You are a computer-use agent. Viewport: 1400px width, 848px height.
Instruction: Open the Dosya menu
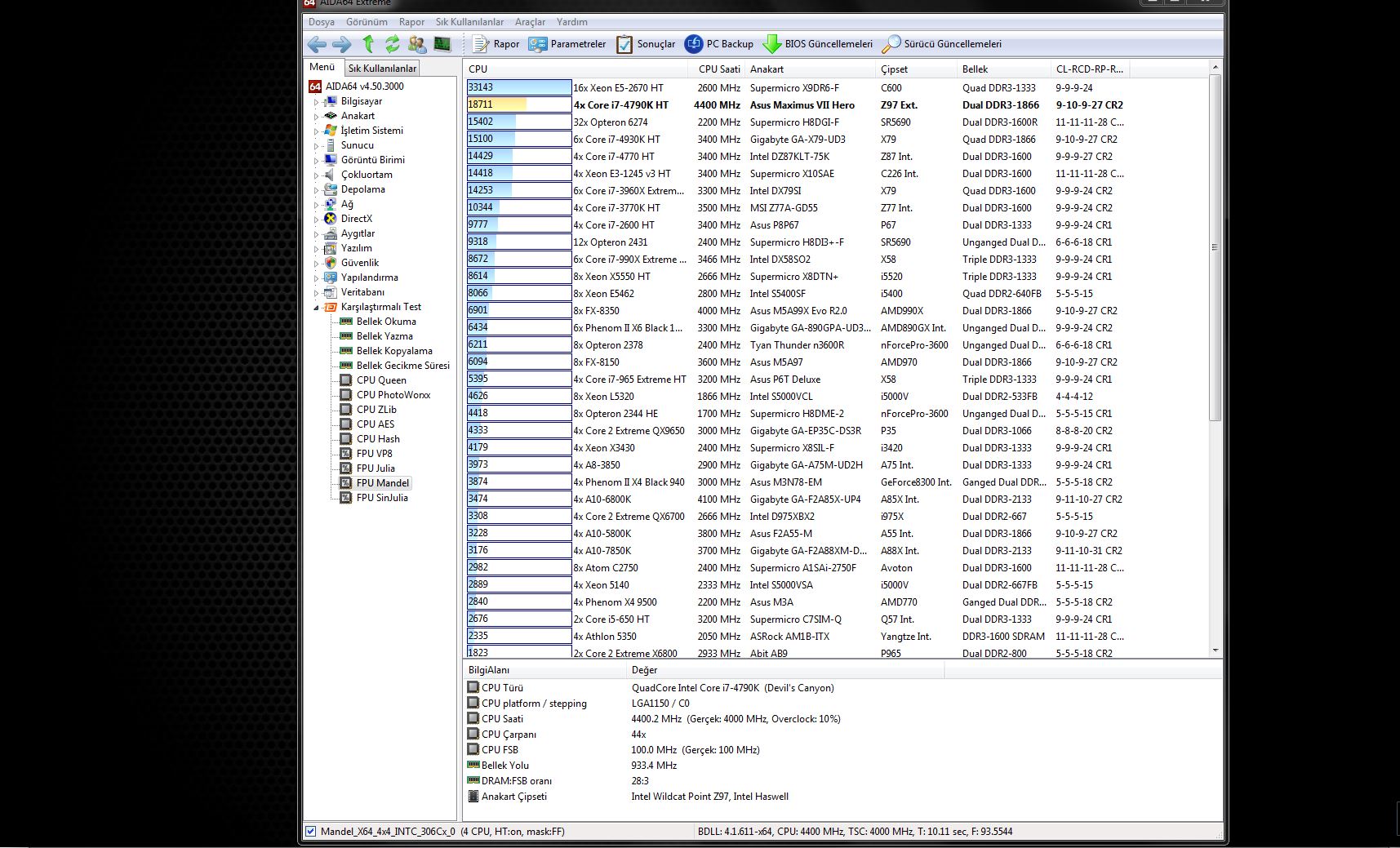(322, 22)
